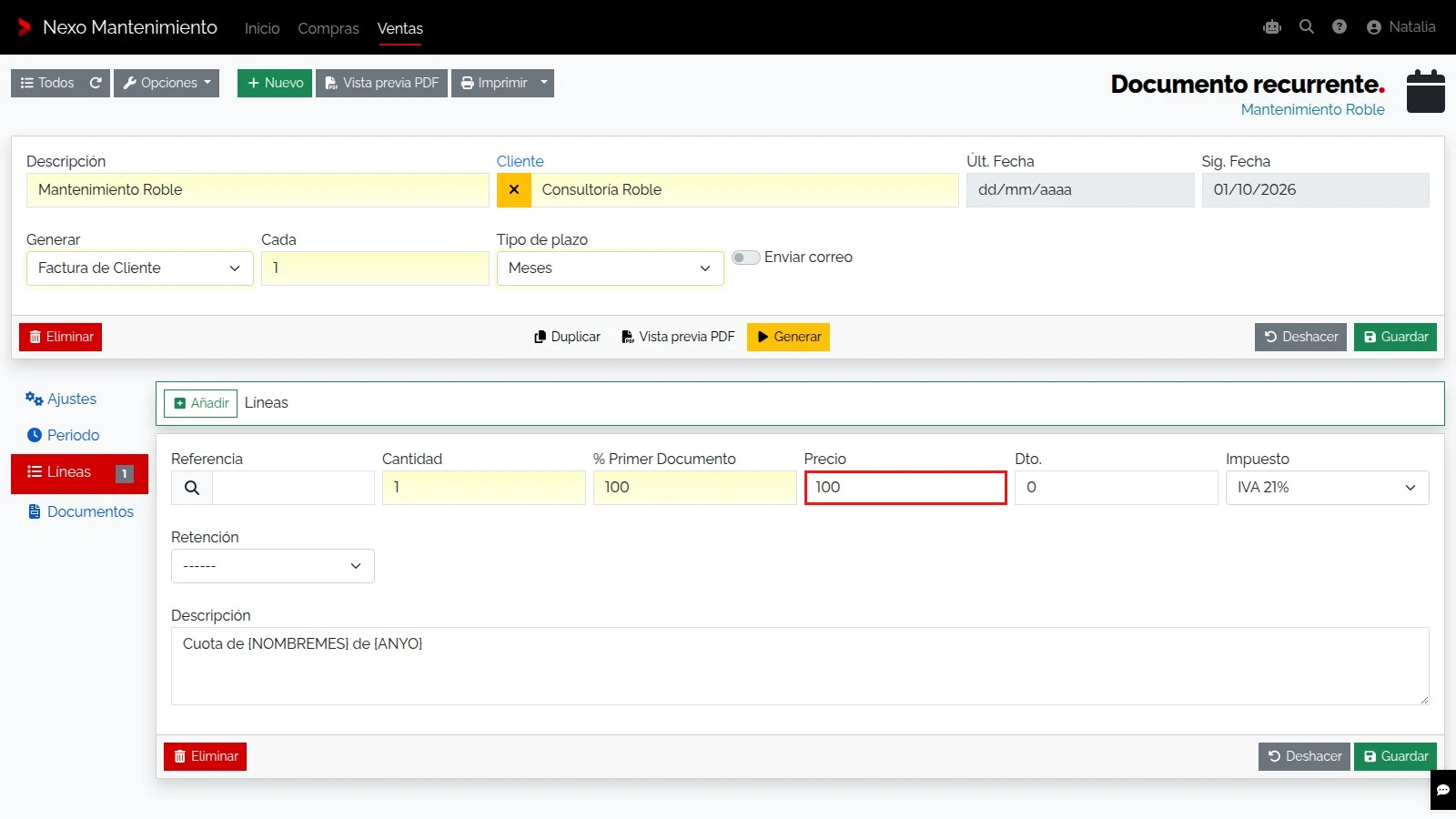
Task: Open the help question mark icon
Action: tap(1340, 27)
